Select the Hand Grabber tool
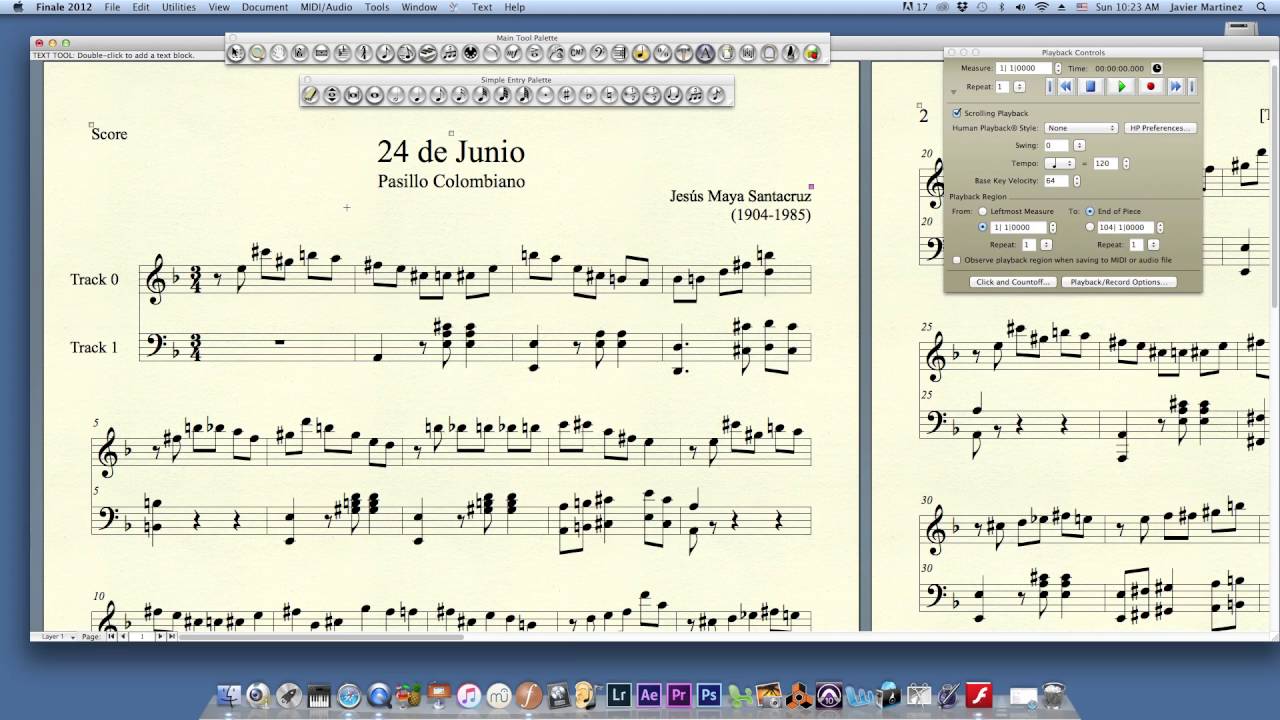 pos(279,53)
